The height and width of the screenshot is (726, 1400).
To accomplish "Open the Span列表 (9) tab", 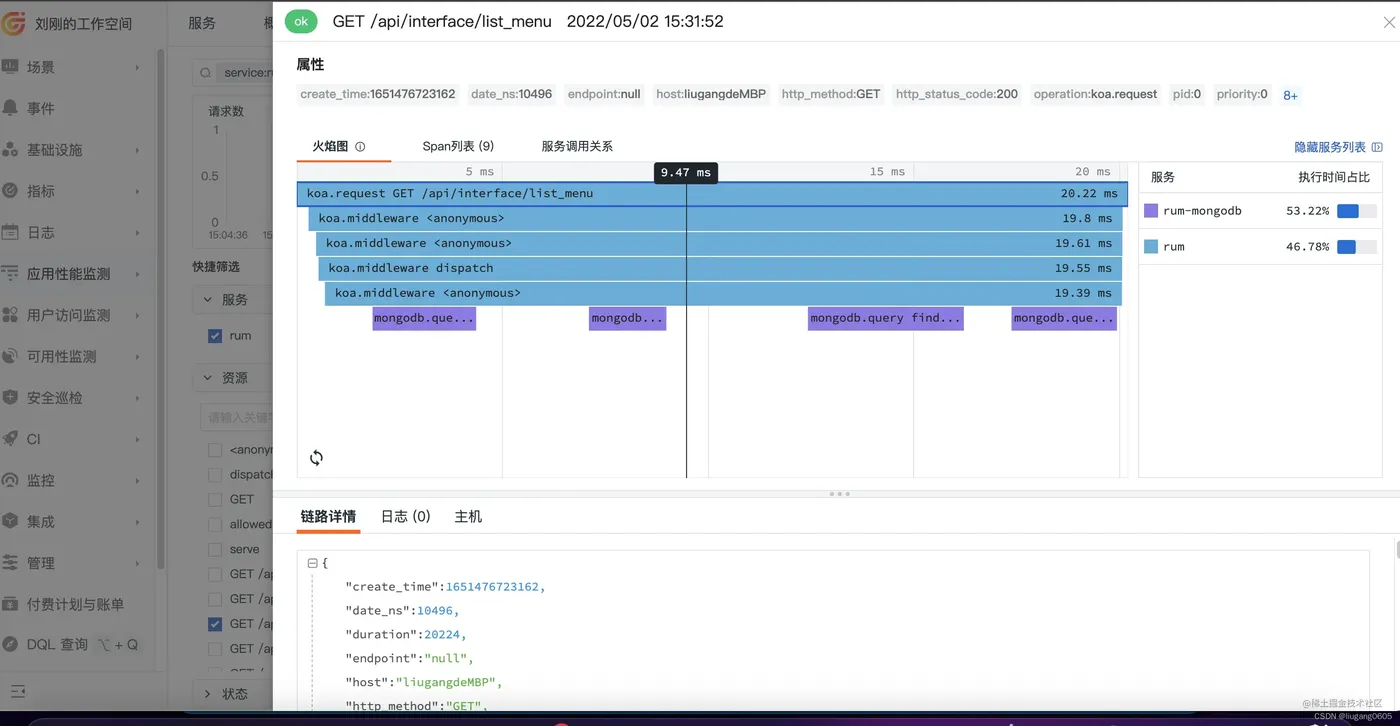I will point(458,146).
